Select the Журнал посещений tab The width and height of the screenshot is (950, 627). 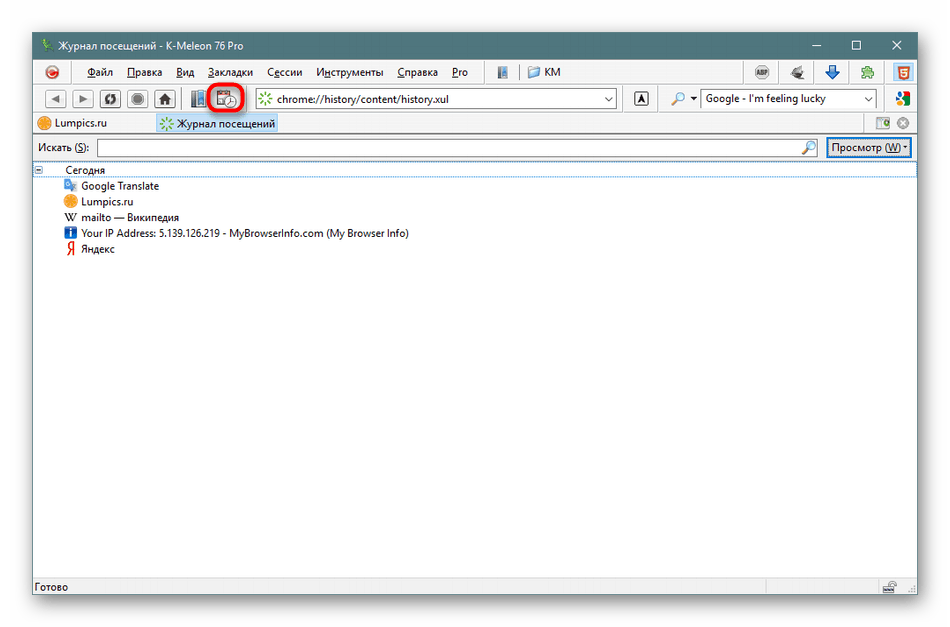pyautogui.click(x=217, y=124)
